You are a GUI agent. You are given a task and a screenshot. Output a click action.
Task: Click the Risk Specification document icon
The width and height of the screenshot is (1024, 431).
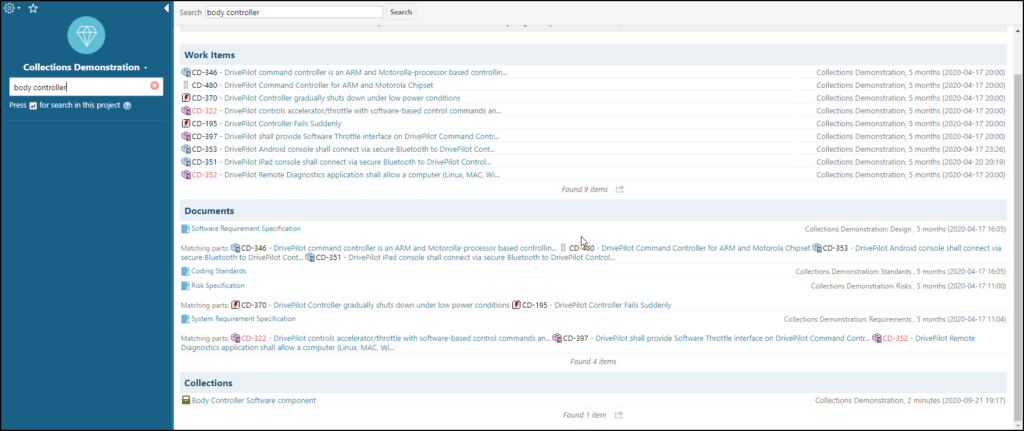click(185, 286)
